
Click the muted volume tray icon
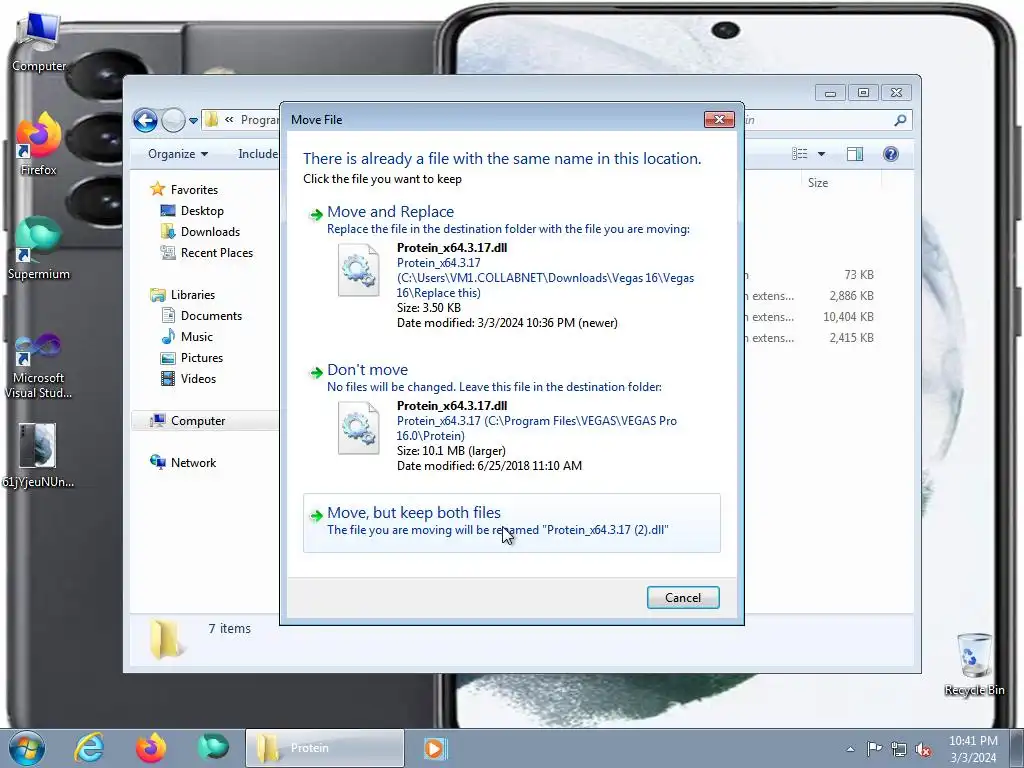(923, 750)
